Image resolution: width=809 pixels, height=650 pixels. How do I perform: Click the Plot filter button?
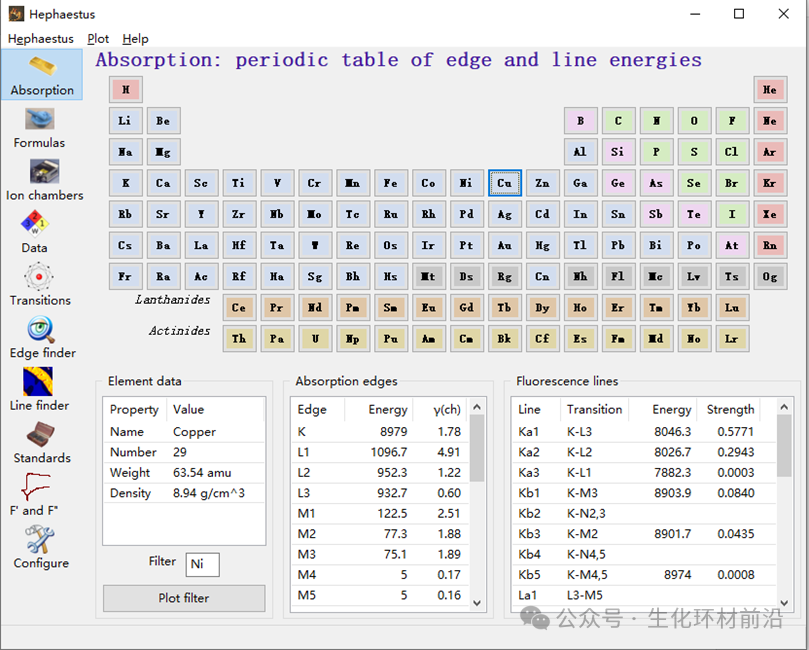coord(184,598)
